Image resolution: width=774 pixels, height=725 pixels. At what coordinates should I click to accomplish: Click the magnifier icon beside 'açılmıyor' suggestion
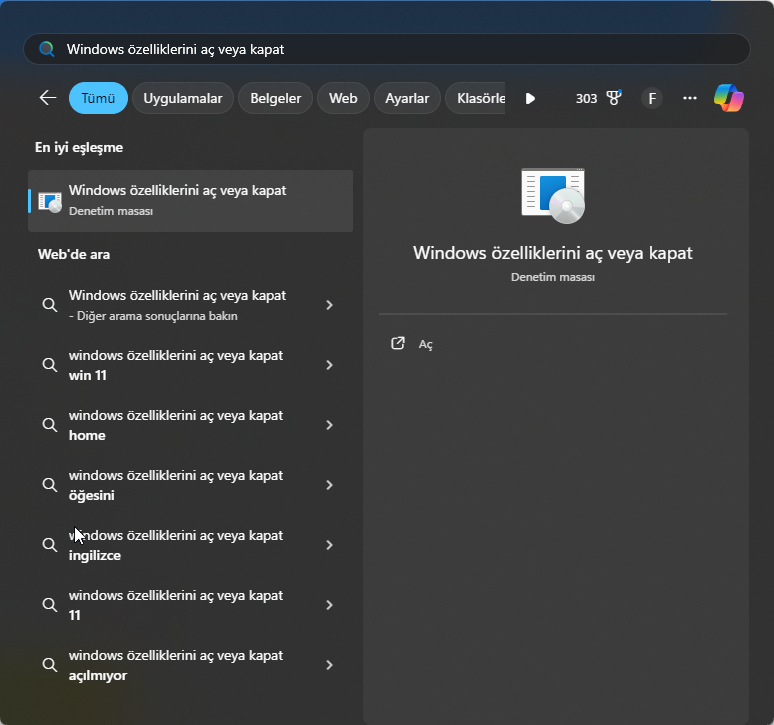(x=49, y=665)
